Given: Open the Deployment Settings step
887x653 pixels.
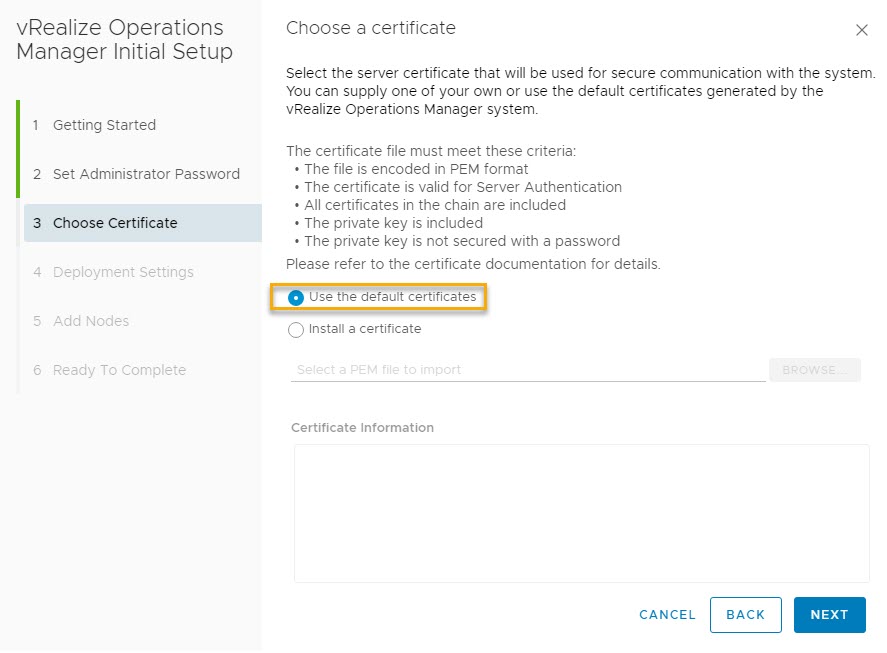Looking at the screenshot, I should [123, 272].
